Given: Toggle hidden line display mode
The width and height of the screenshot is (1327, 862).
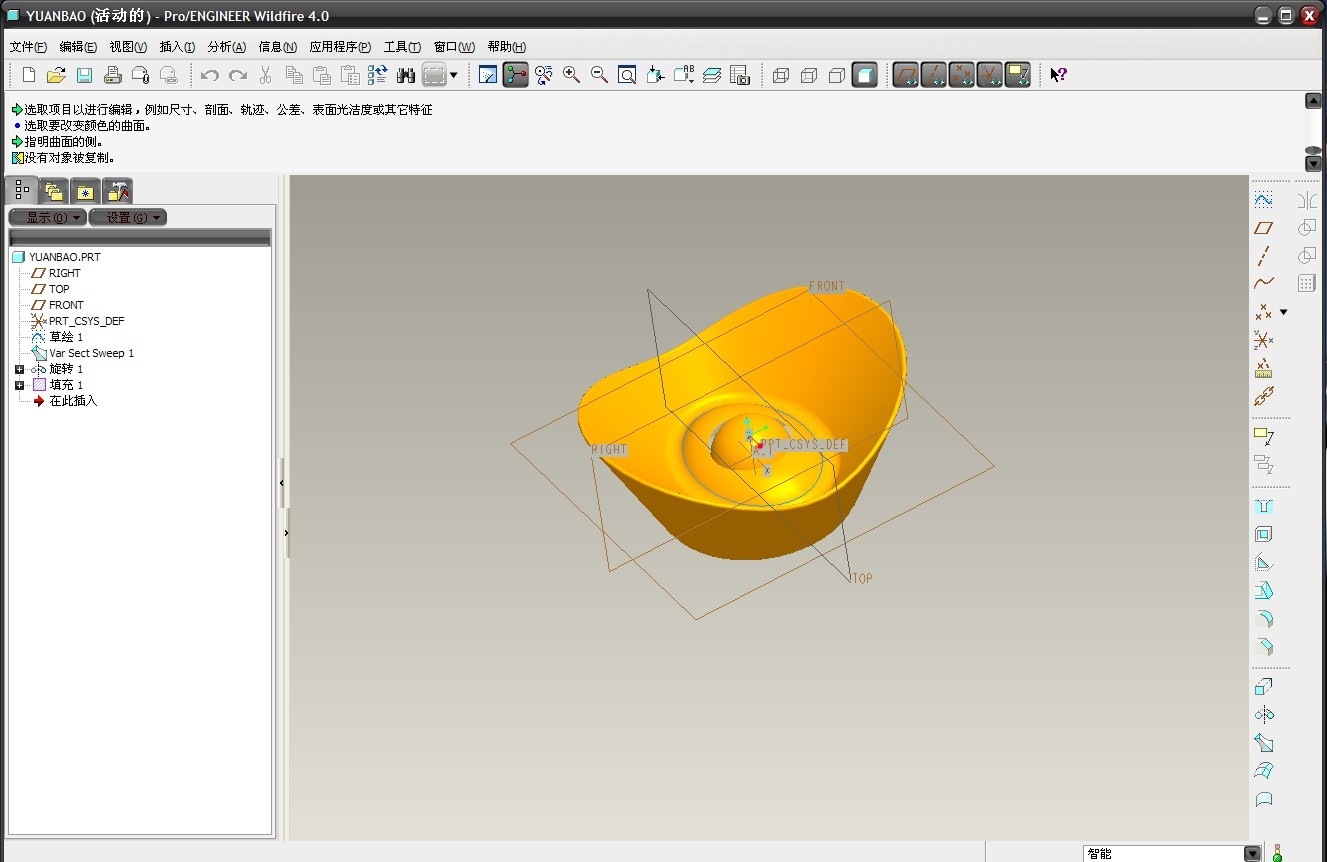Looking at the screenshot, I should point(810,75).
